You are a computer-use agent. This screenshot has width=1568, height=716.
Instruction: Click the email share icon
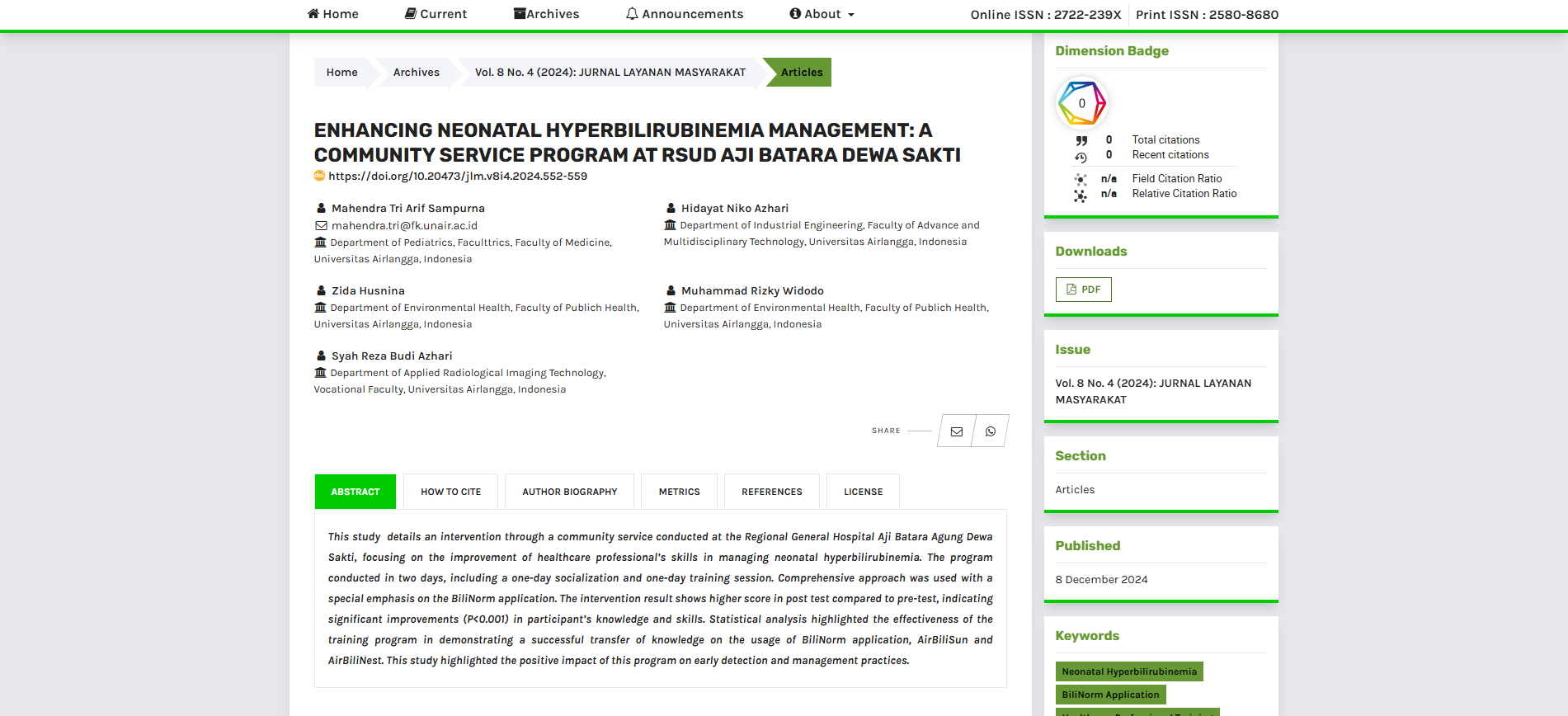click(x=956, y=431)
